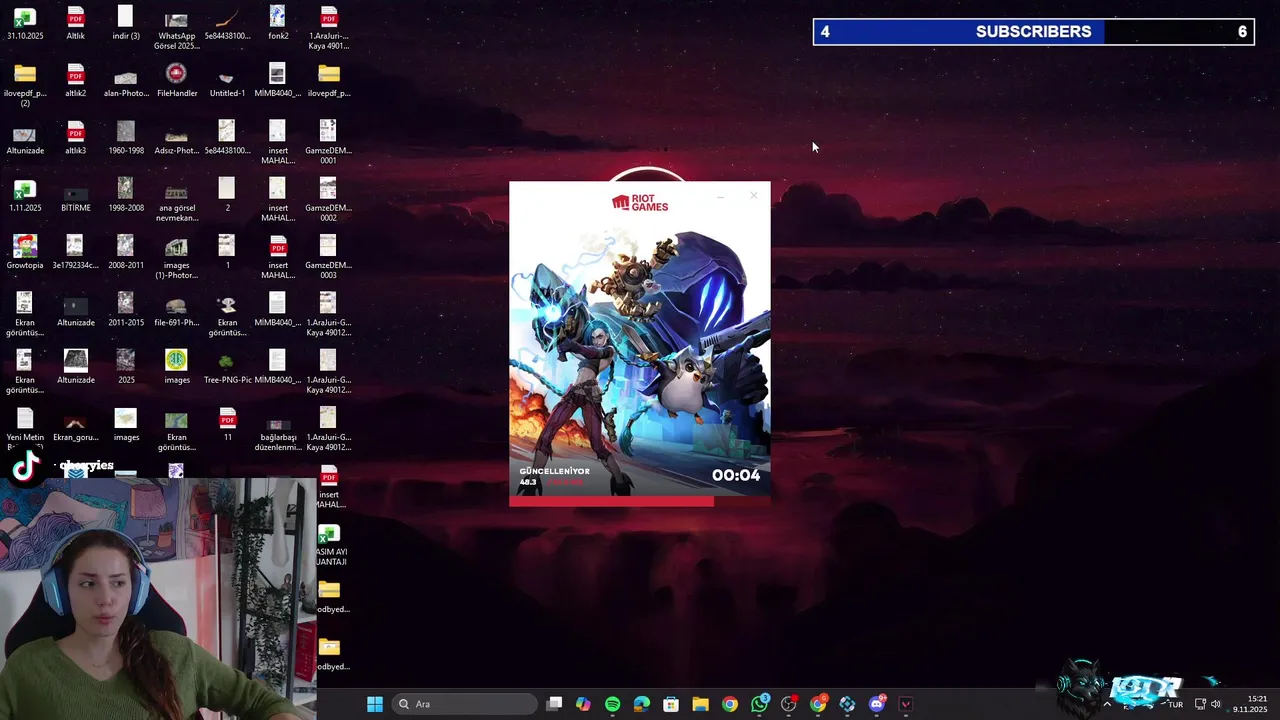The width and height of the screenshot is (1280, 720).
Task: Open the Microsoft Store taskbar icon
Action: (x=671, y=704)
